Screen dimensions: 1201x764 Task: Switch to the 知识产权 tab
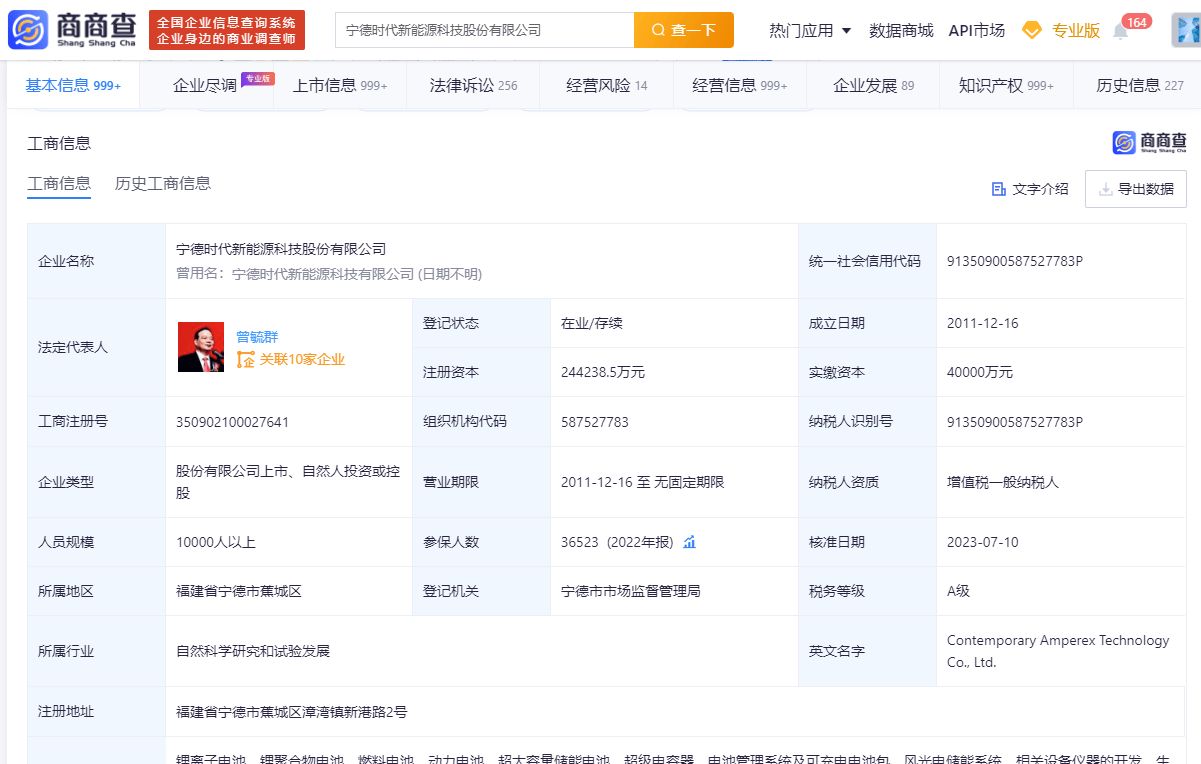1006,85
